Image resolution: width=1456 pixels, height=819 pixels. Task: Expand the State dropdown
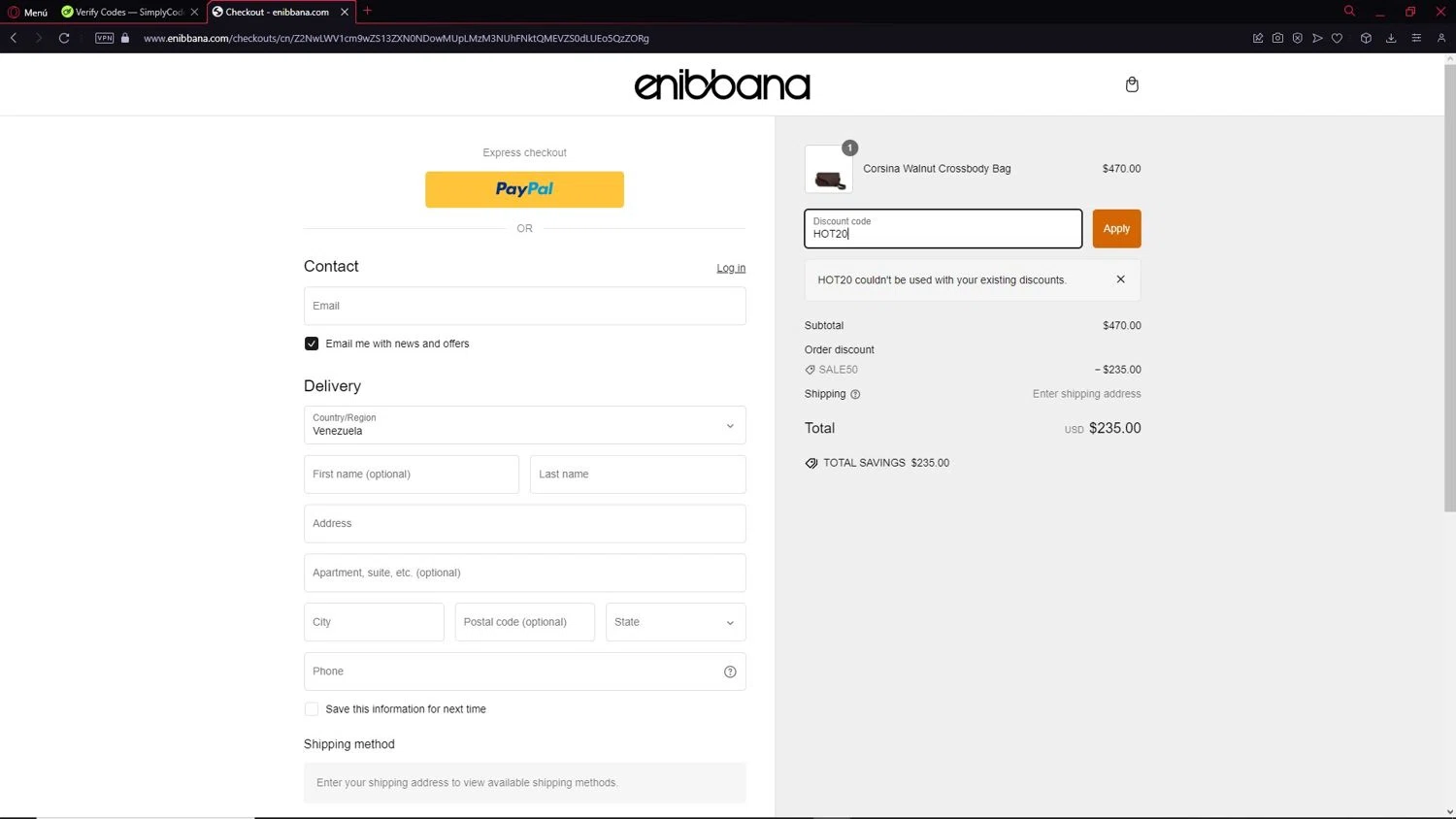pyautogui.click(x=676, y=622)
